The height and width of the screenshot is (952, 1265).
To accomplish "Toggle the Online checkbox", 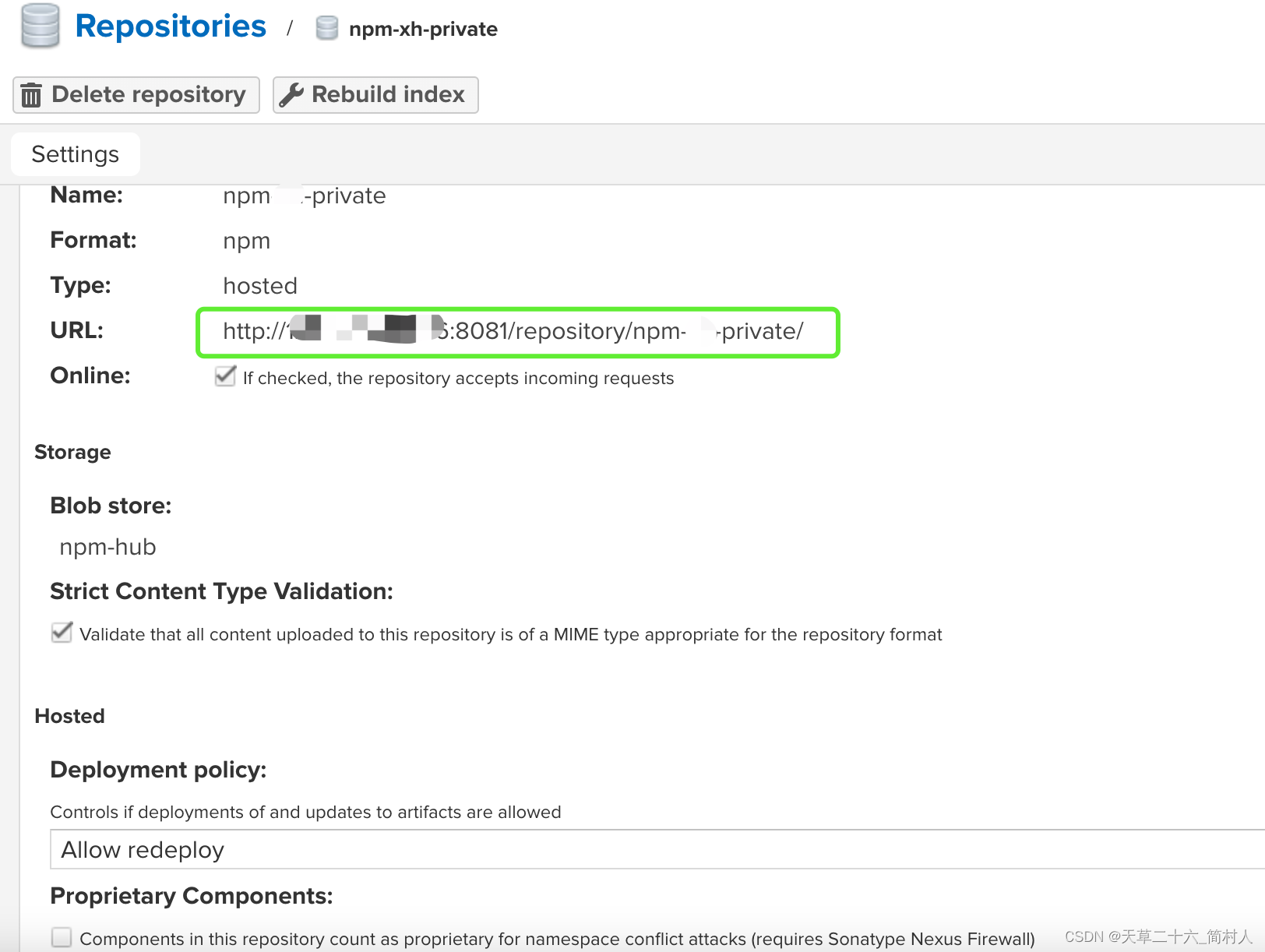I will pos(225,377).
